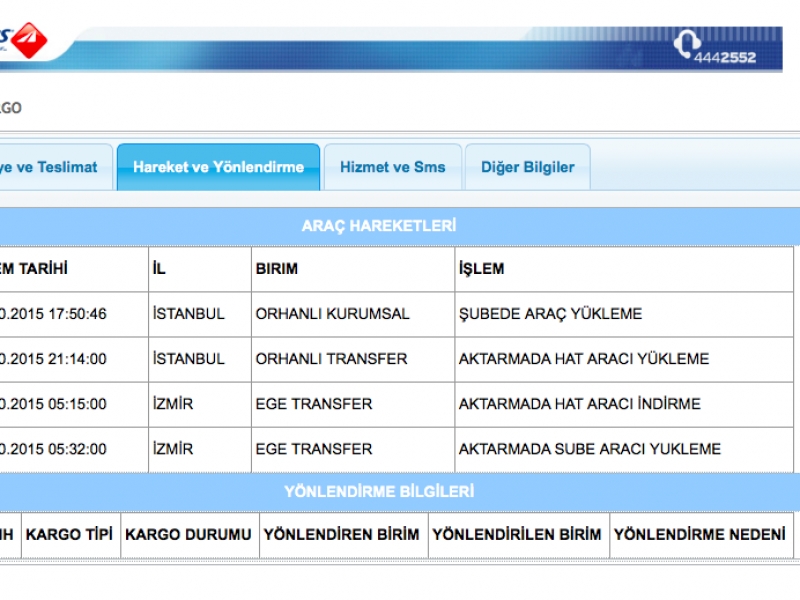The width and height of the screenshot is (800, 600).
Task: Click the YÖNLENDİRME BİLGİLERİ section header
Action: tap(379, 491)
